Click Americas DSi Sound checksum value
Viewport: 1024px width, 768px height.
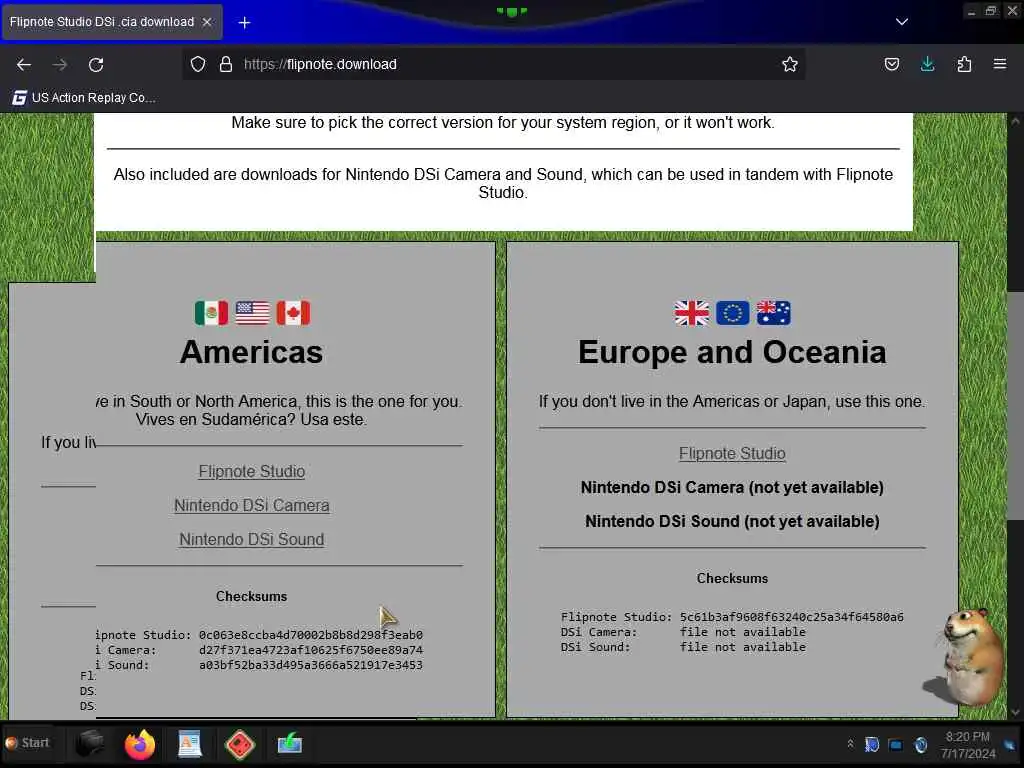click(311, 665)
